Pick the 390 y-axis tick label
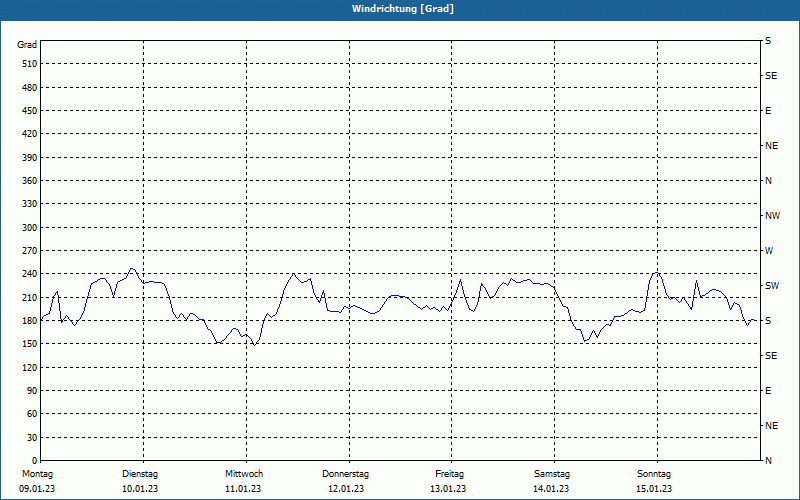 pos(29,158)
